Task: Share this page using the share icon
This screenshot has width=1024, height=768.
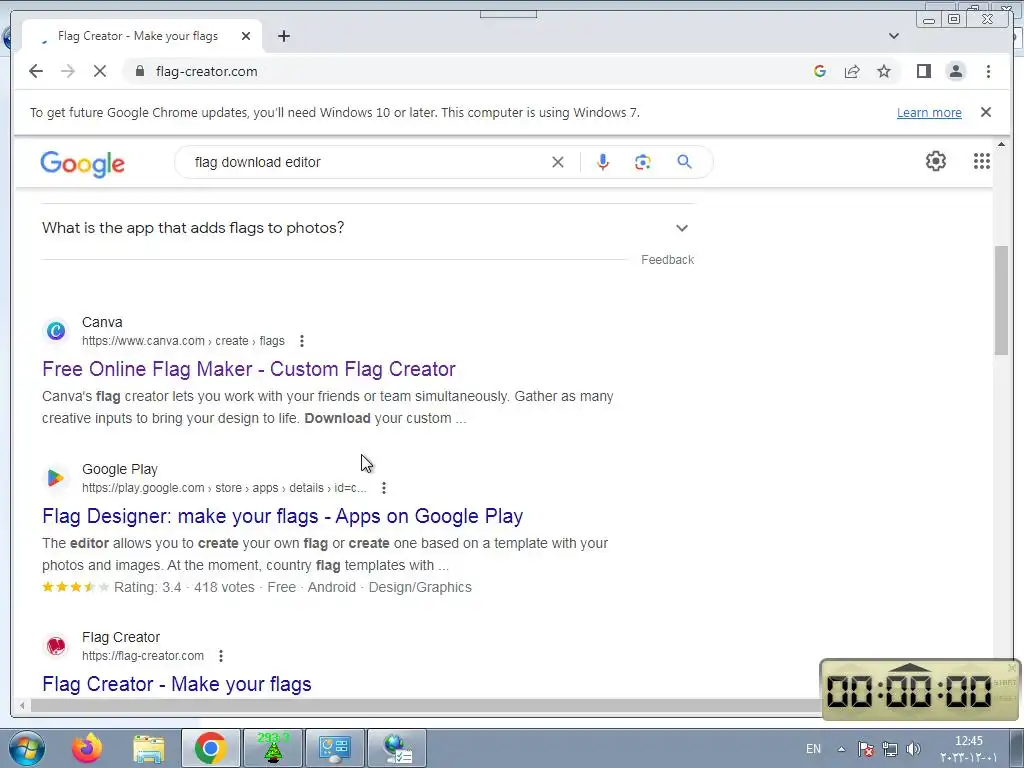Action: click(852, 71)
